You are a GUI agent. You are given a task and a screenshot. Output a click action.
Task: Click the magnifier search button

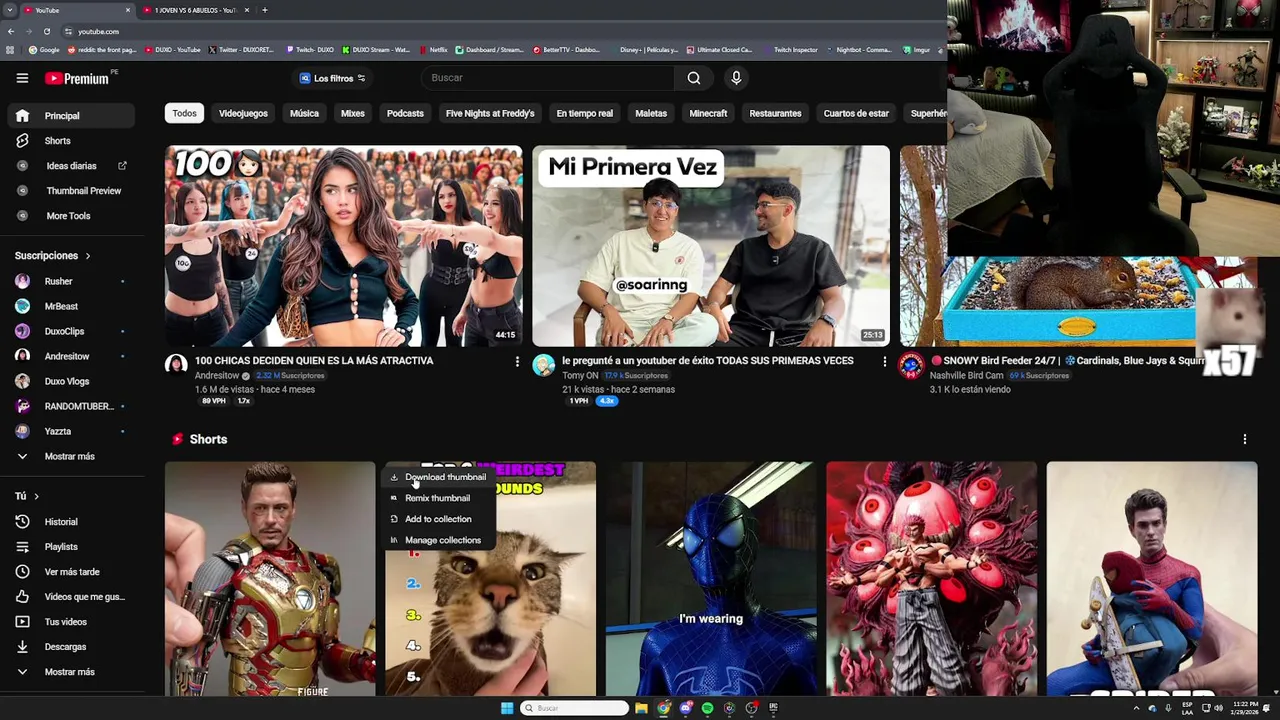pyautogui.click(x=694, y=78)
